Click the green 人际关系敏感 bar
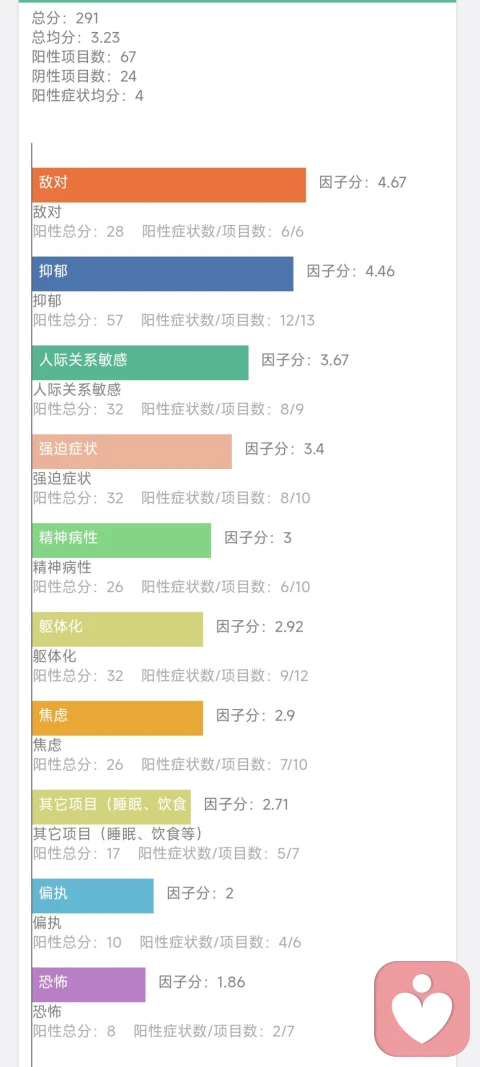 (140, 363)
